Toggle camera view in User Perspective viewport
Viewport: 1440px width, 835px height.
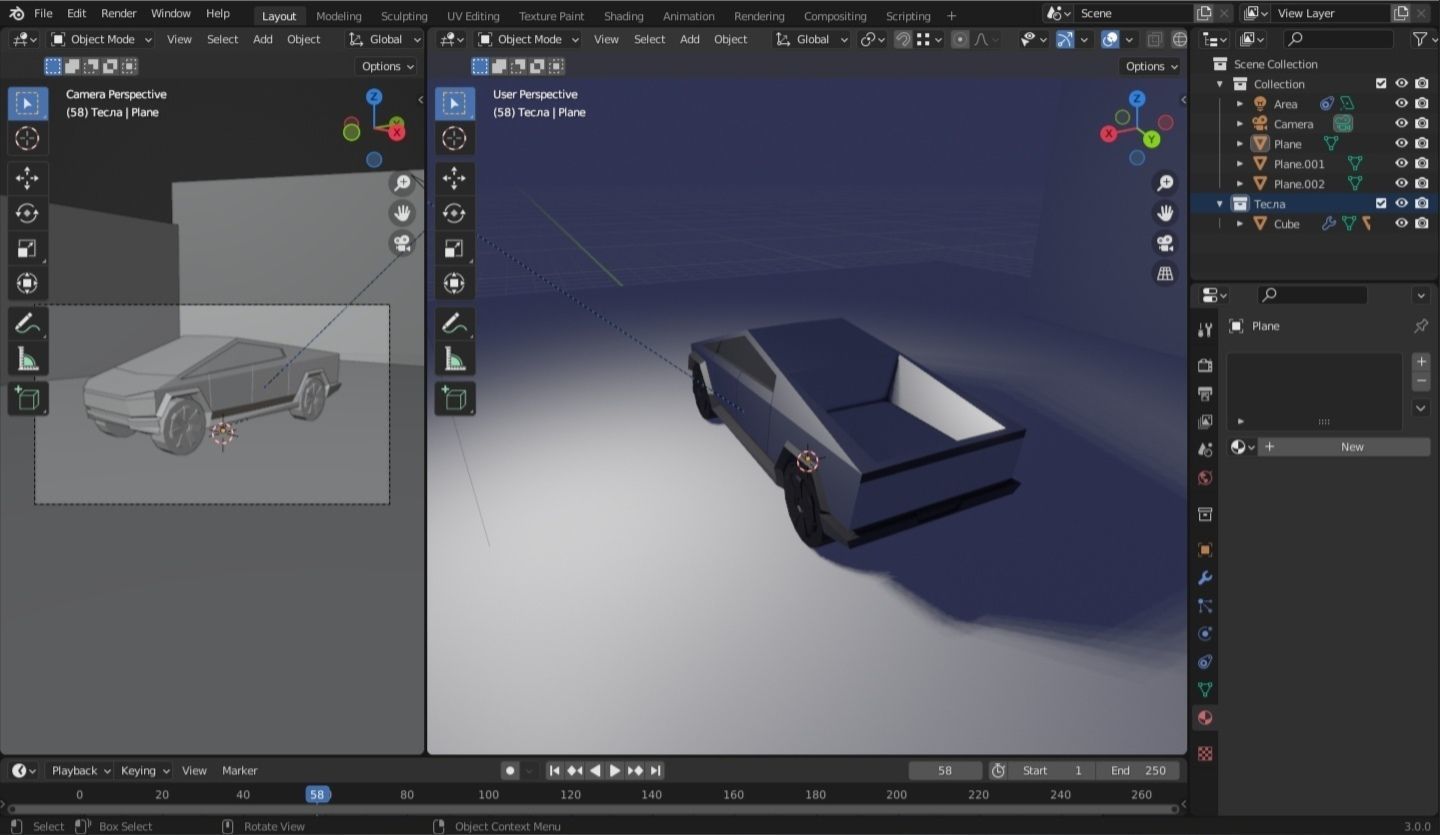(1165, 243)
